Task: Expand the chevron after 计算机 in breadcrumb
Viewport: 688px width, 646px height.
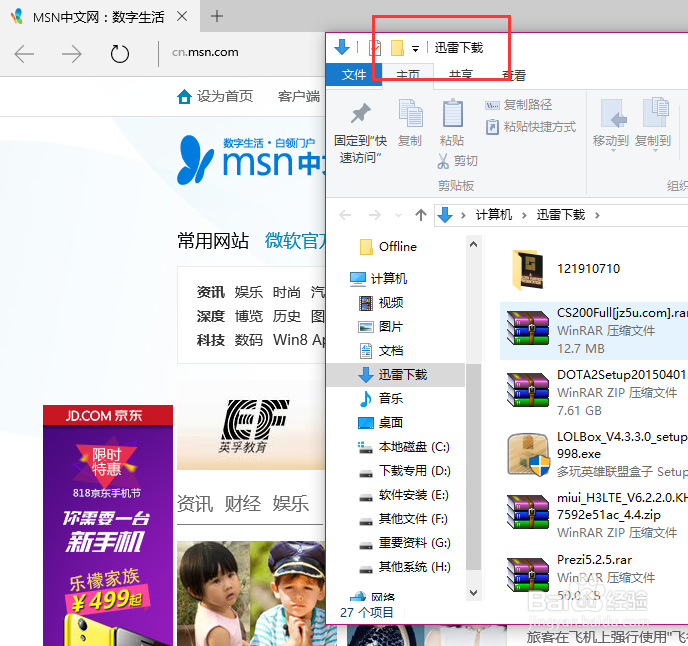Action: (x=524, y=215)
